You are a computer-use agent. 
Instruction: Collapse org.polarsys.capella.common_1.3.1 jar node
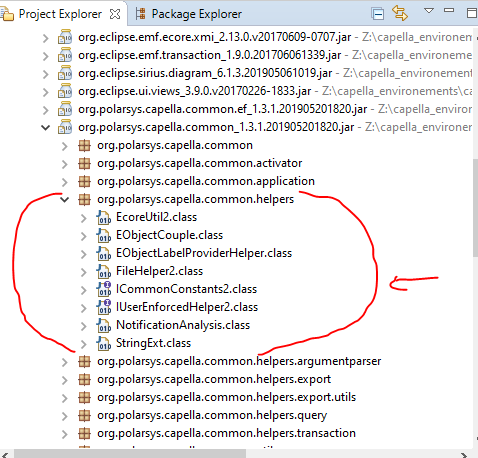click(x=46, y=128)
